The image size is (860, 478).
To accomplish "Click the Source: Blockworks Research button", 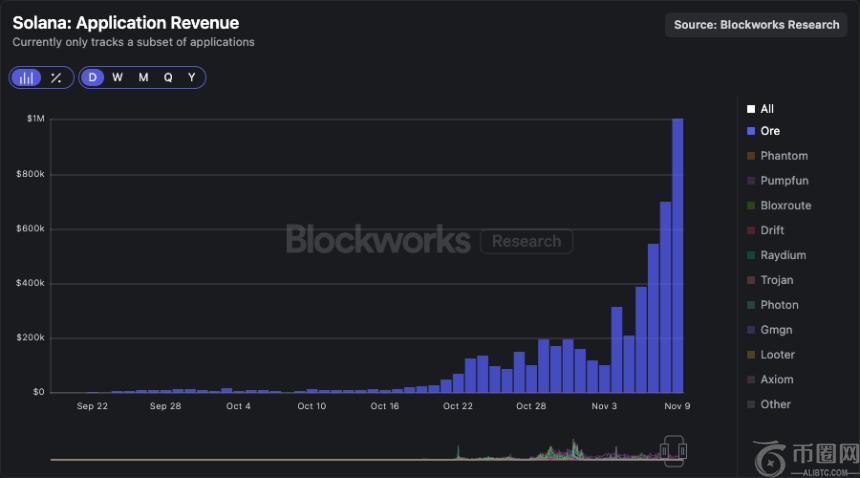I will point(756,25).
